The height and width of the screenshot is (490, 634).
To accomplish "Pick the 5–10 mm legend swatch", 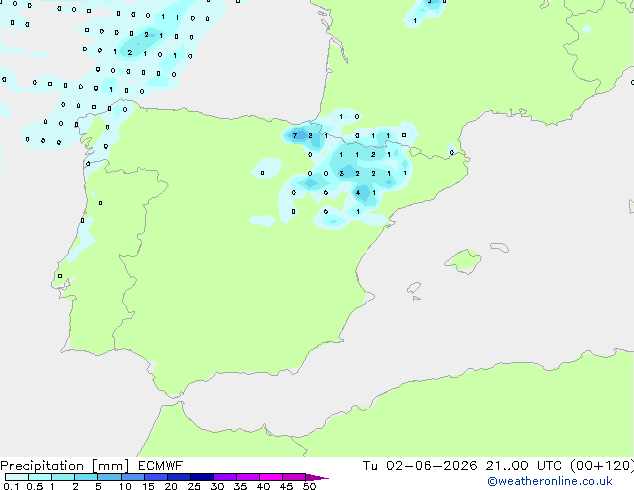I will pos(109,477).
